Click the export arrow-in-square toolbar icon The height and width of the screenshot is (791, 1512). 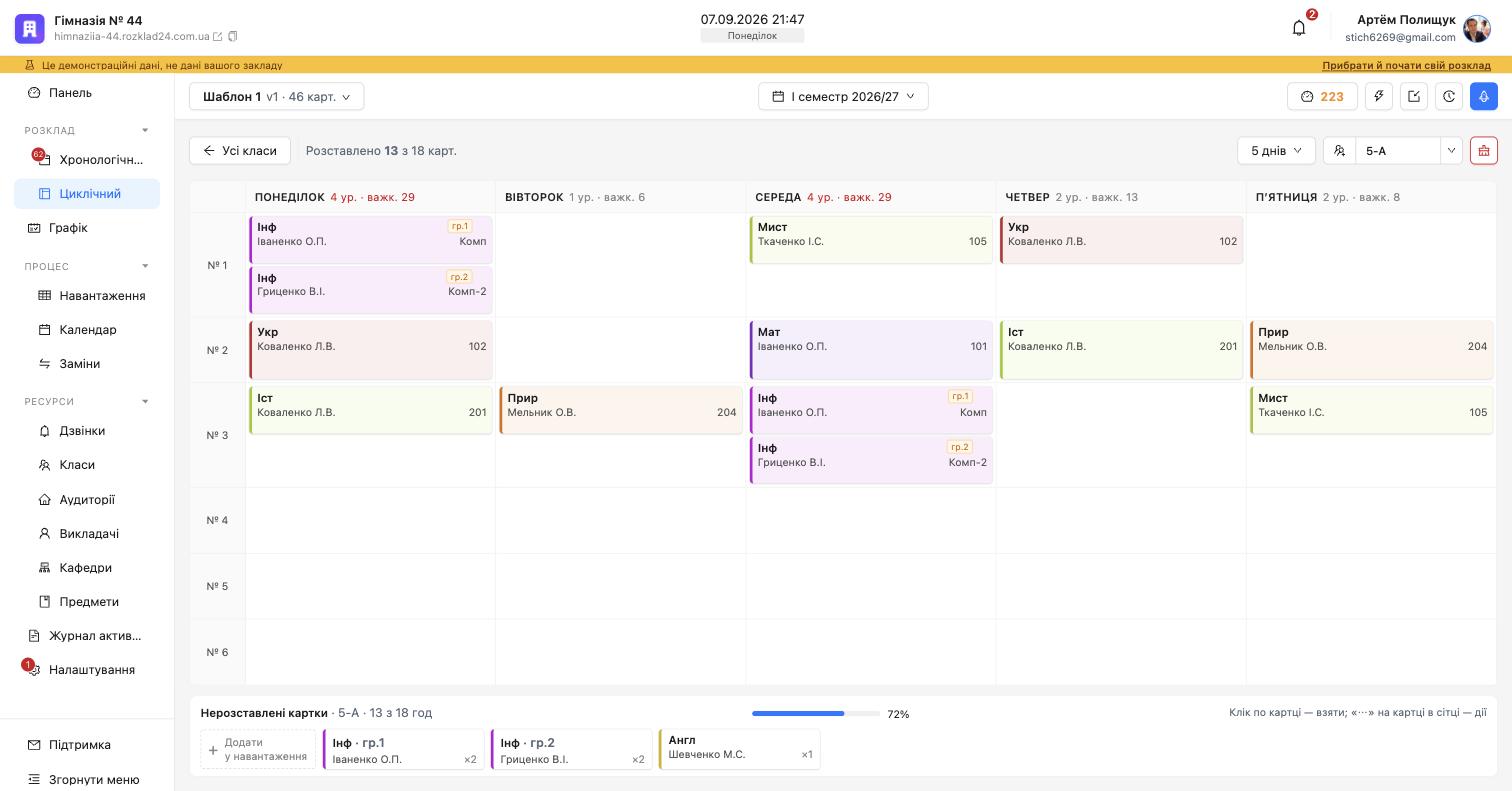tap(1414, 96)
